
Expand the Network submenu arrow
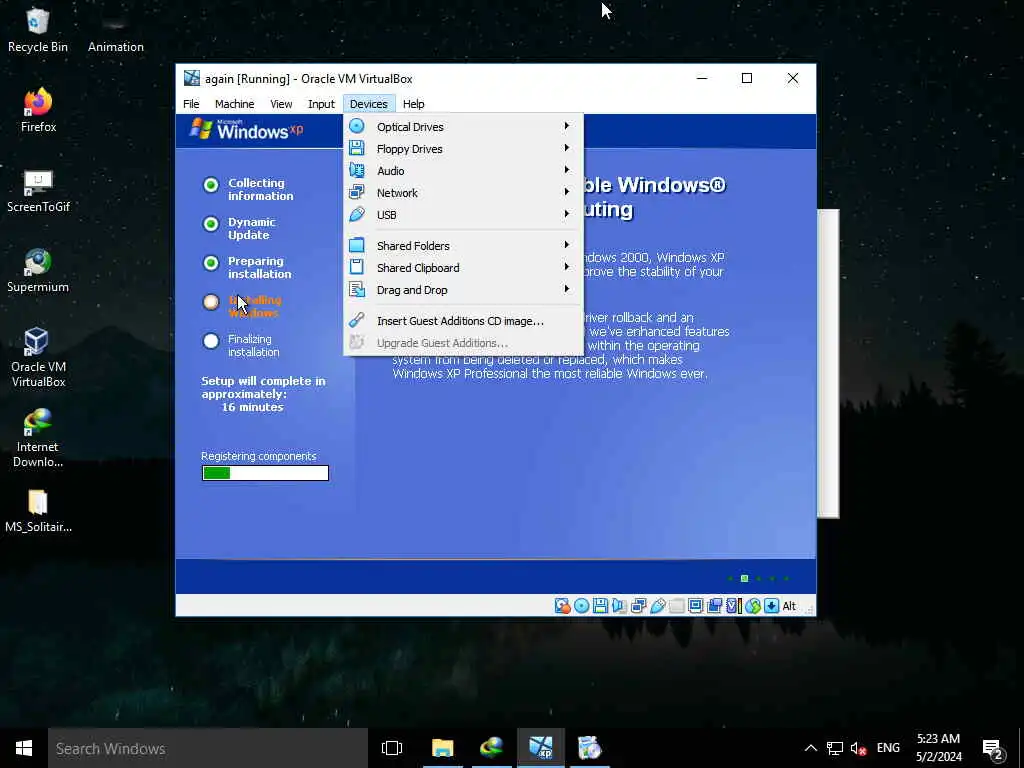(x=566, y=192)
